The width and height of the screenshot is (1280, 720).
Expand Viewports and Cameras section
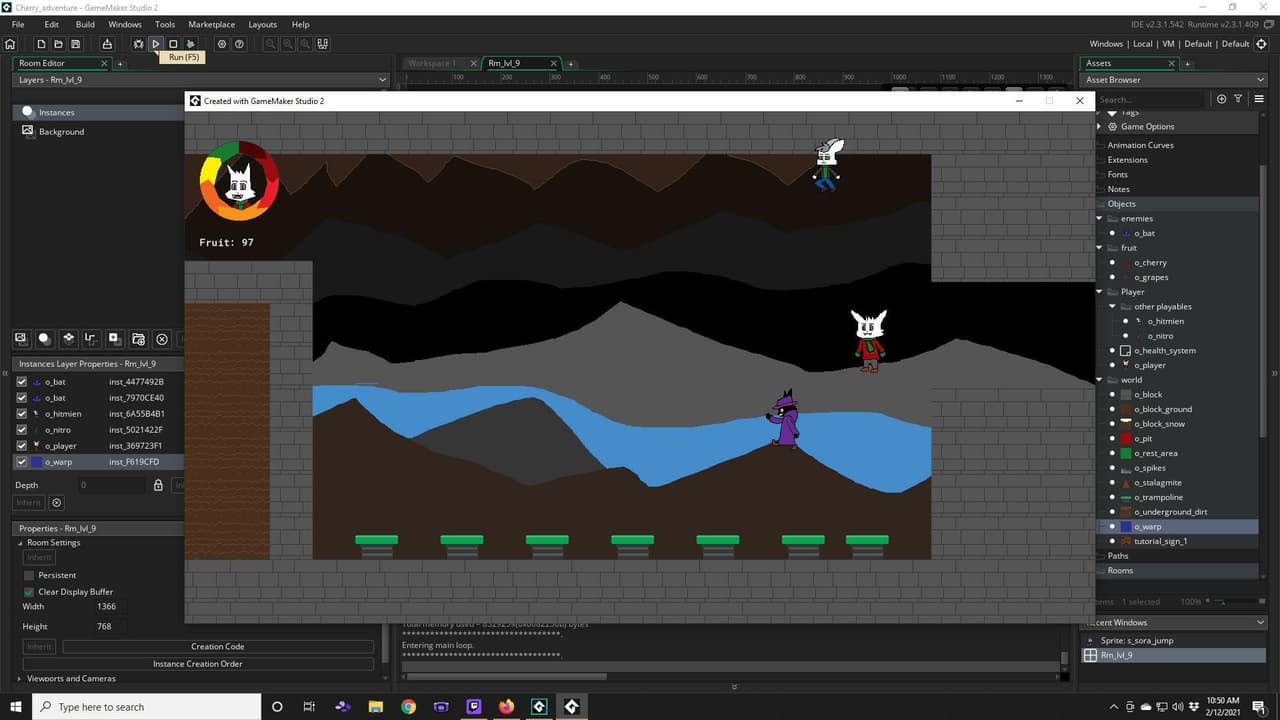(21, 678)
